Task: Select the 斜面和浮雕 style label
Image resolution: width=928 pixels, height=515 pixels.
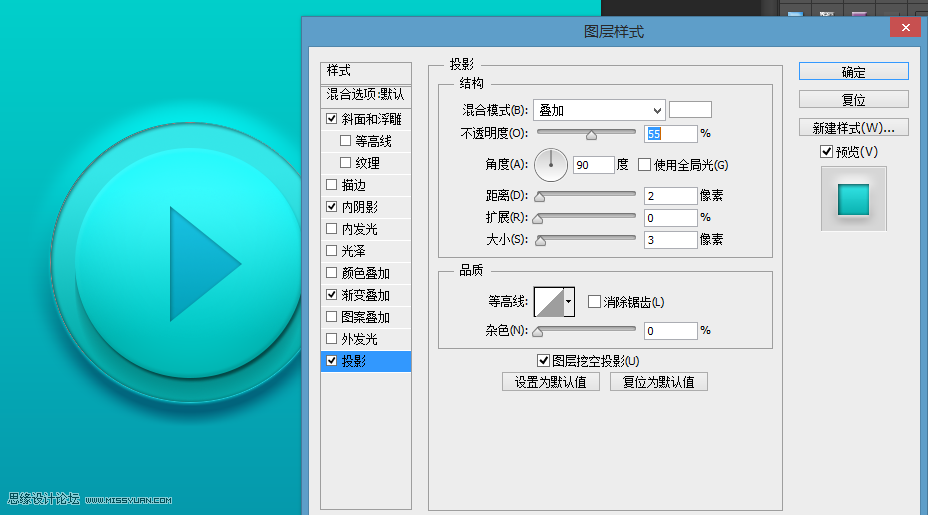Action: (372, 119)
